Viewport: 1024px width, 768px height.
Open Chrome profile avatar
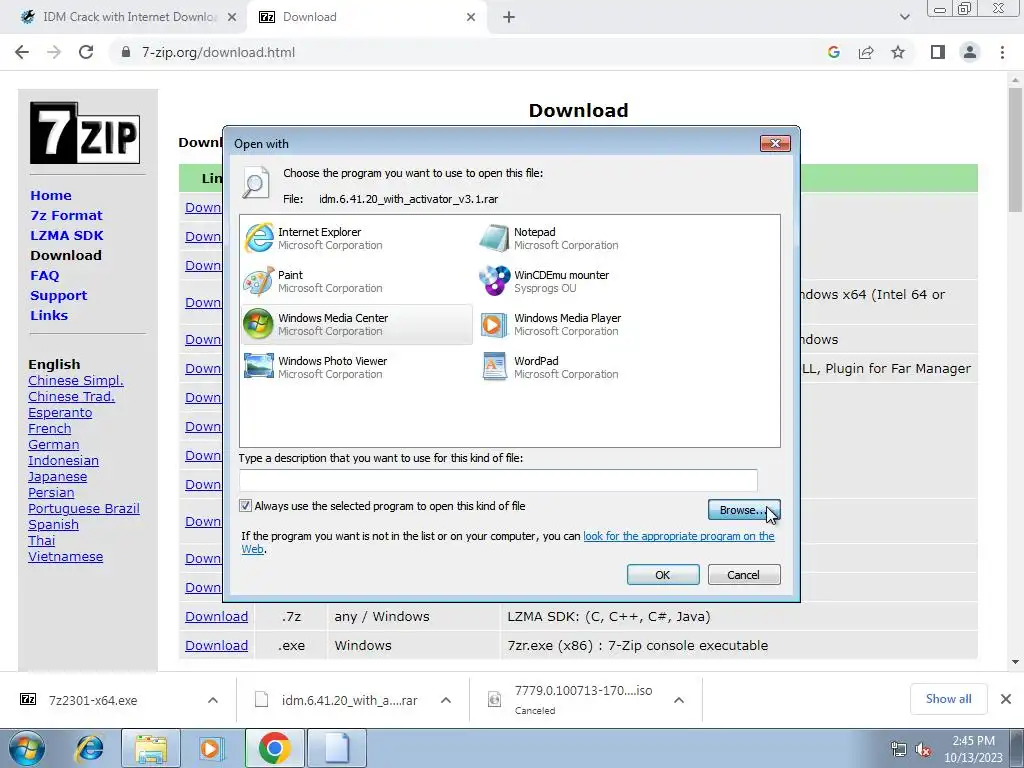970,52
